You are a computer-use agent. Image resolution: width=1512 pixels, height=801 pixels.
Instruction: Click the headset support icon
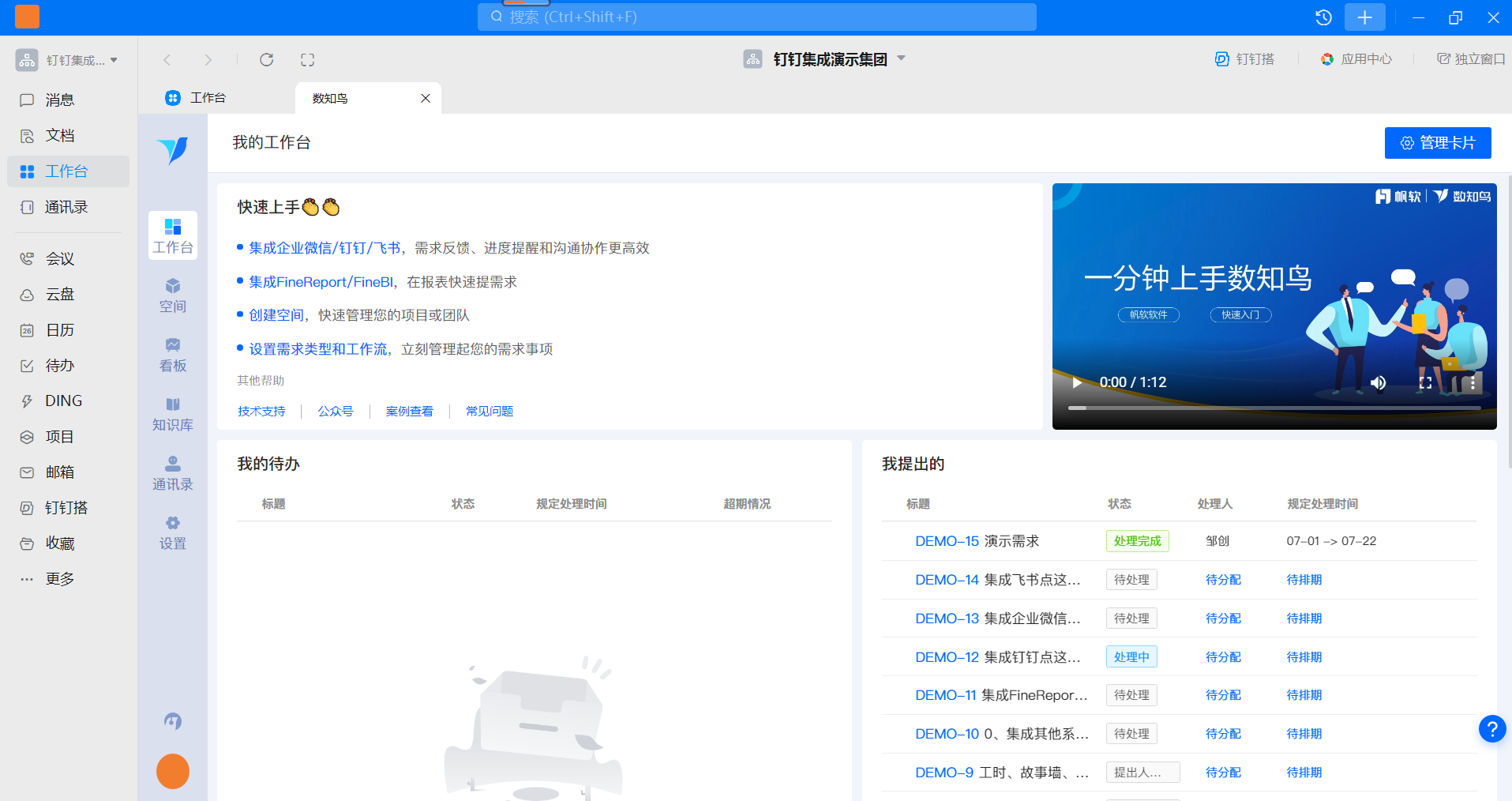173,720
